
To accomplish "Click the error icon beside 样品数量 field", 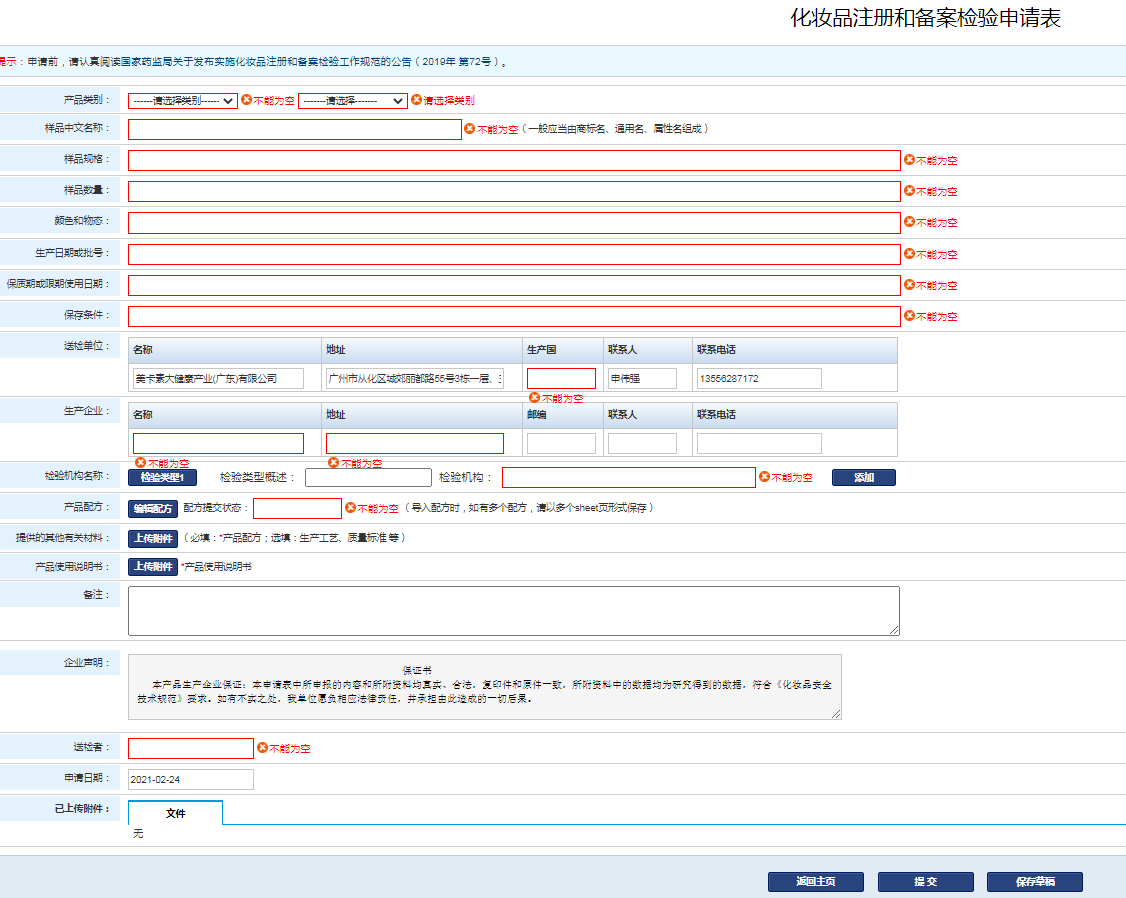I will coord(909,190).
